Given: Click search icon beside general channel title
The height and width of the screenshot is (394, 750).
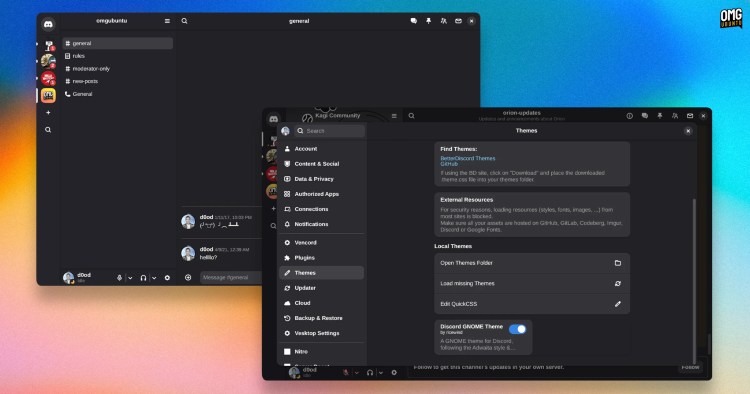Looking at the screenshot, I should pos(184,21).
